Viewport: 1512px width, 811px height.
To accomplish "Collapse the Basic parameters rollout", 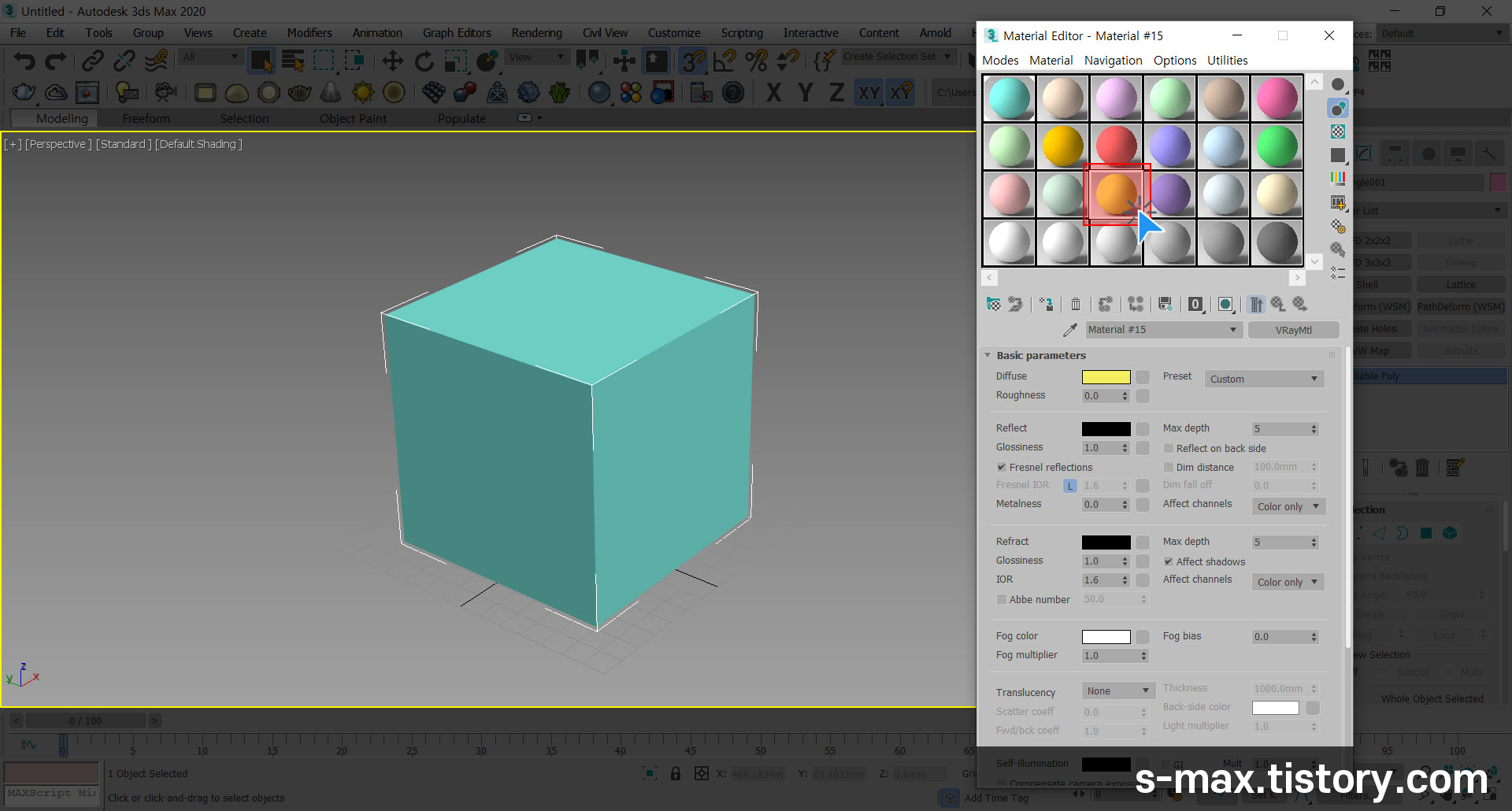I will (x=988, y=355).
